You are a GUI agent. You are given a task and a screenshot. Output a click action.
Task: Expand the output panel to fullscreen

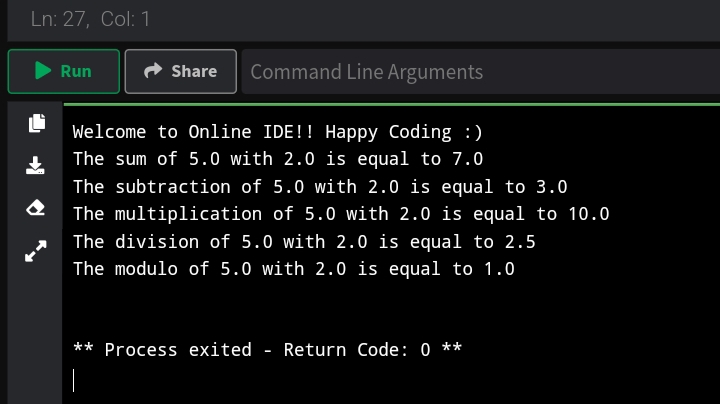pyautogui.click(x=35, y=251)
